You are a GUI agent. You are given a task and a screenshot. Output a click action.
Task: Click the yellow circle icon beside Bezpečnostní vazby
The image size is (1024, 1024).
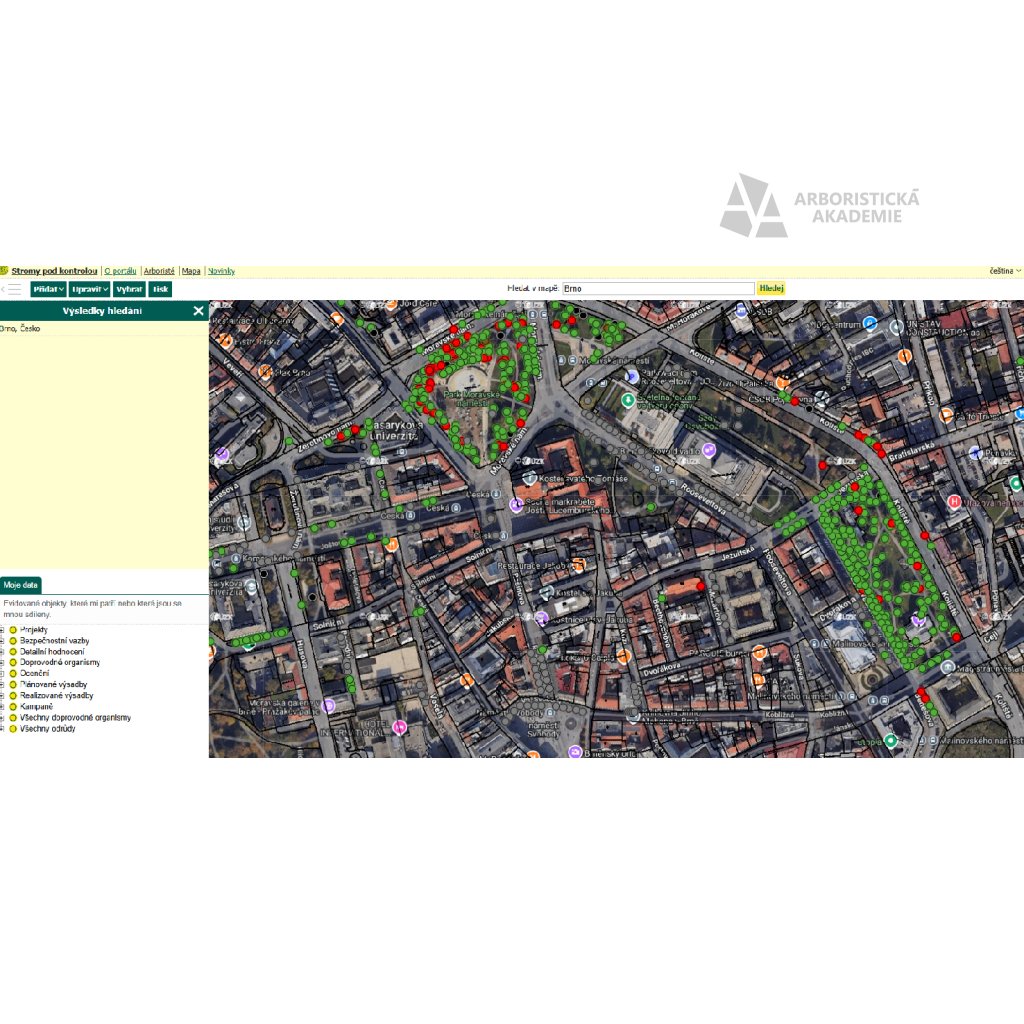pos(12,641)
